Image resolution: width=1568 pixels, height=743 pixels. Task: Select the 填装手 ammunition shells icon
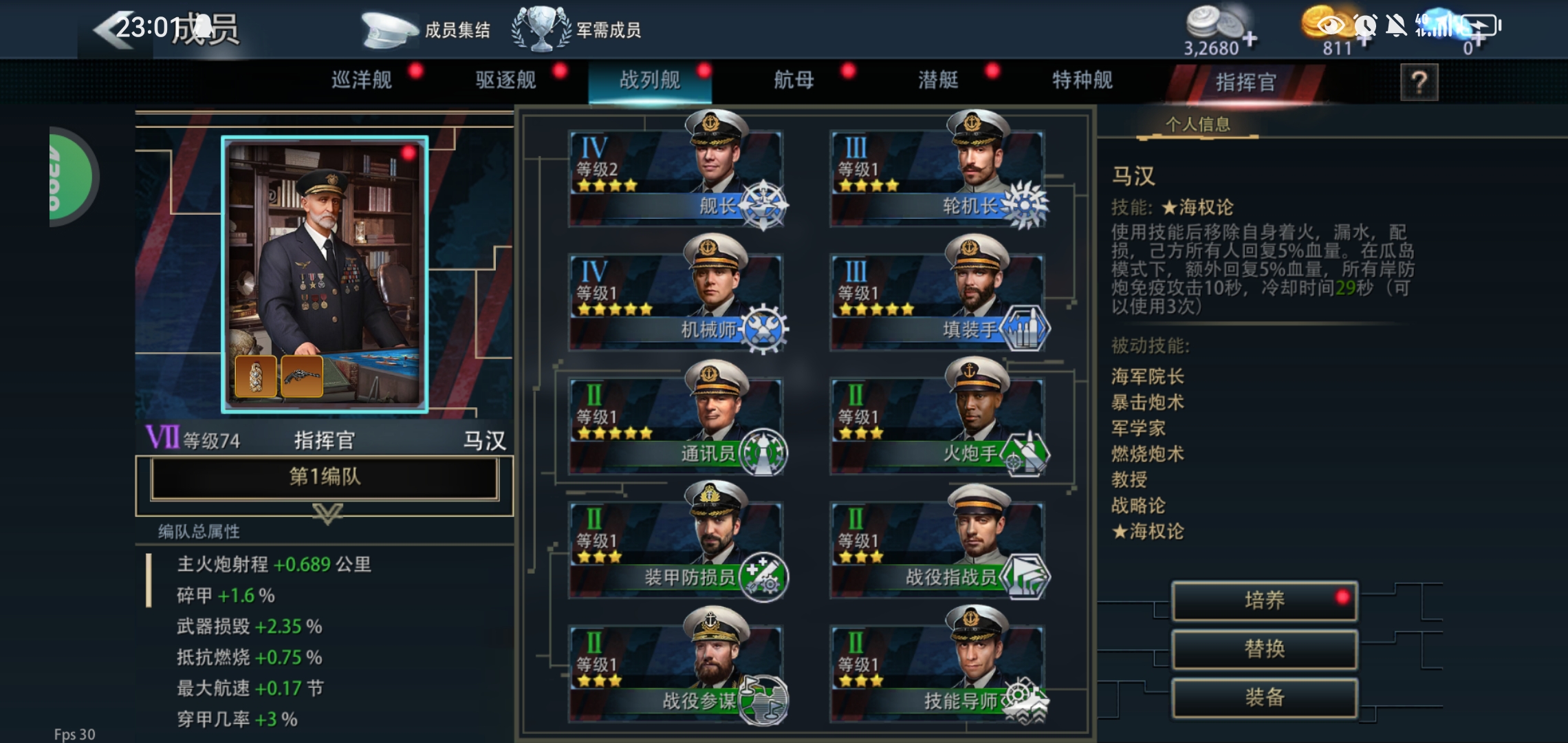point(1025,329)
